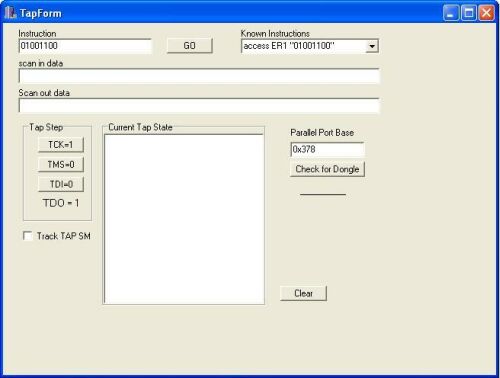Click Check for Dongle button
Viewport: 500px width, 378px height.
(x=327, y=169)
